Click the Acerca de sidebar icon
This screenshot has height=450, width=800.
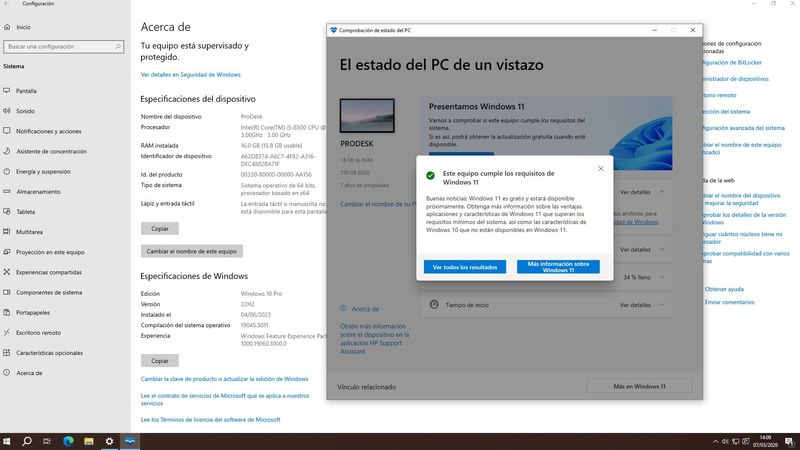tap(7, 372)
